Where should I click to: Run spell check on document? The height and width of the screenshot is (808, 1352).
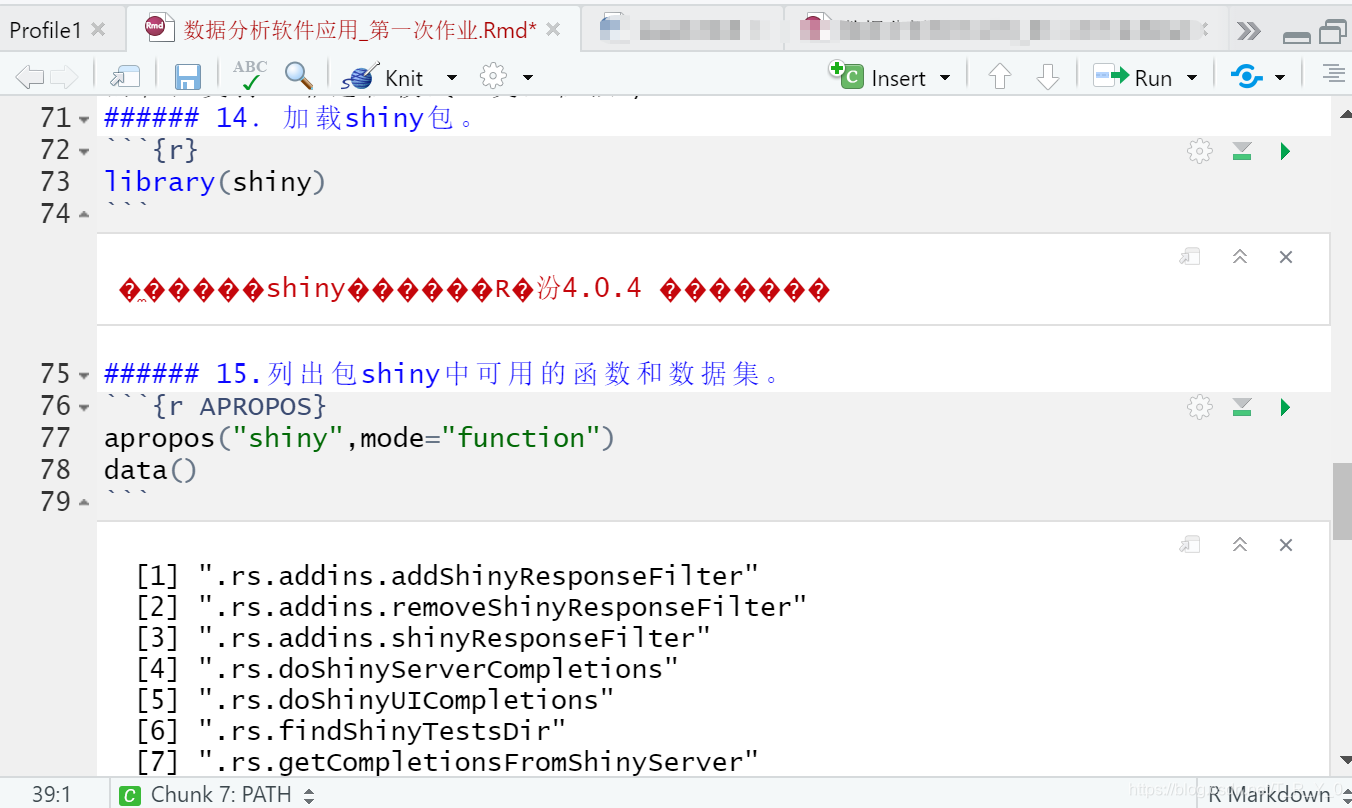(x=249, y=76)
